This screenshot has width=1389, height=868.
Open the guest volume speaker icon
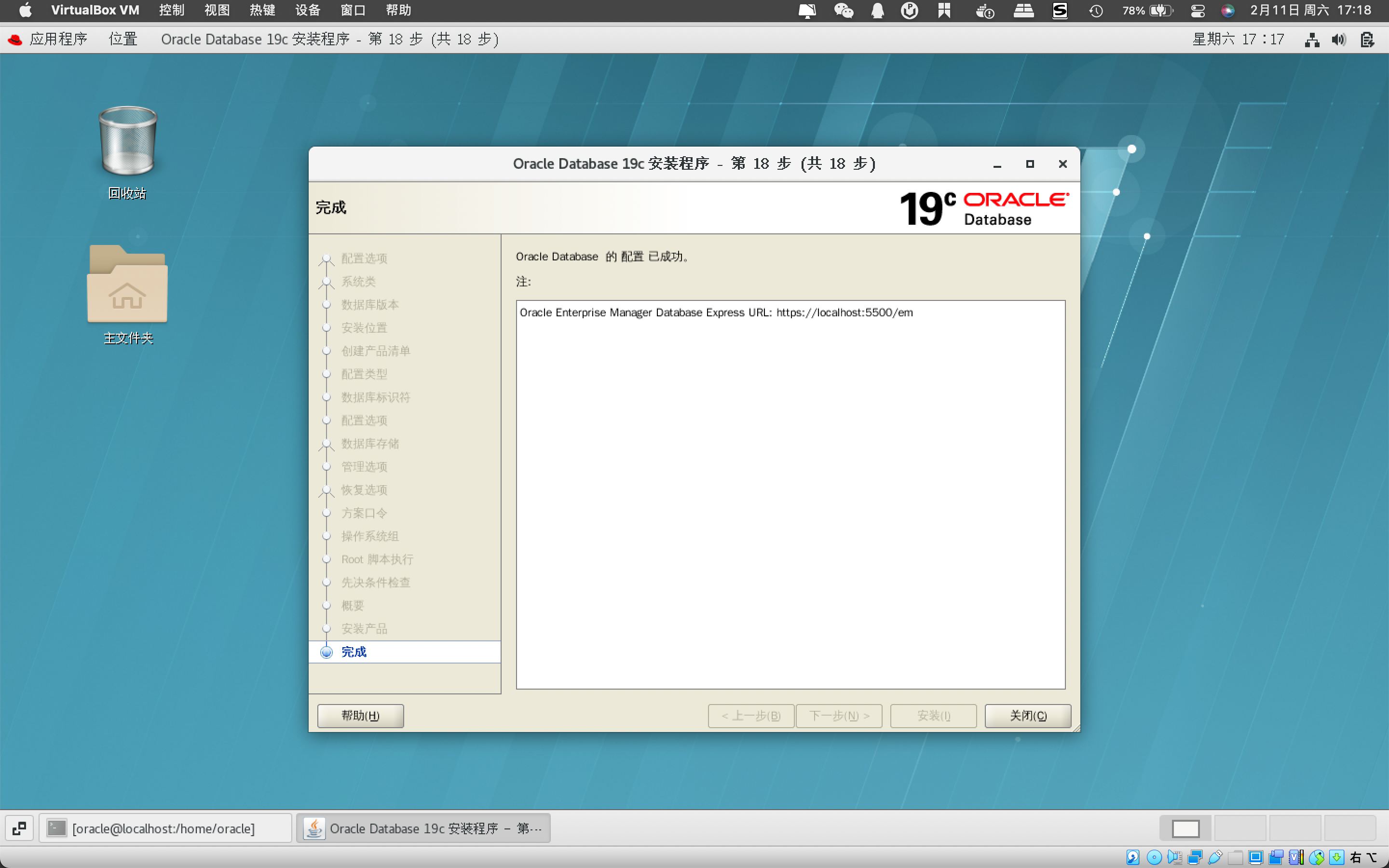pyautogui.click(x=1339, y=40)
